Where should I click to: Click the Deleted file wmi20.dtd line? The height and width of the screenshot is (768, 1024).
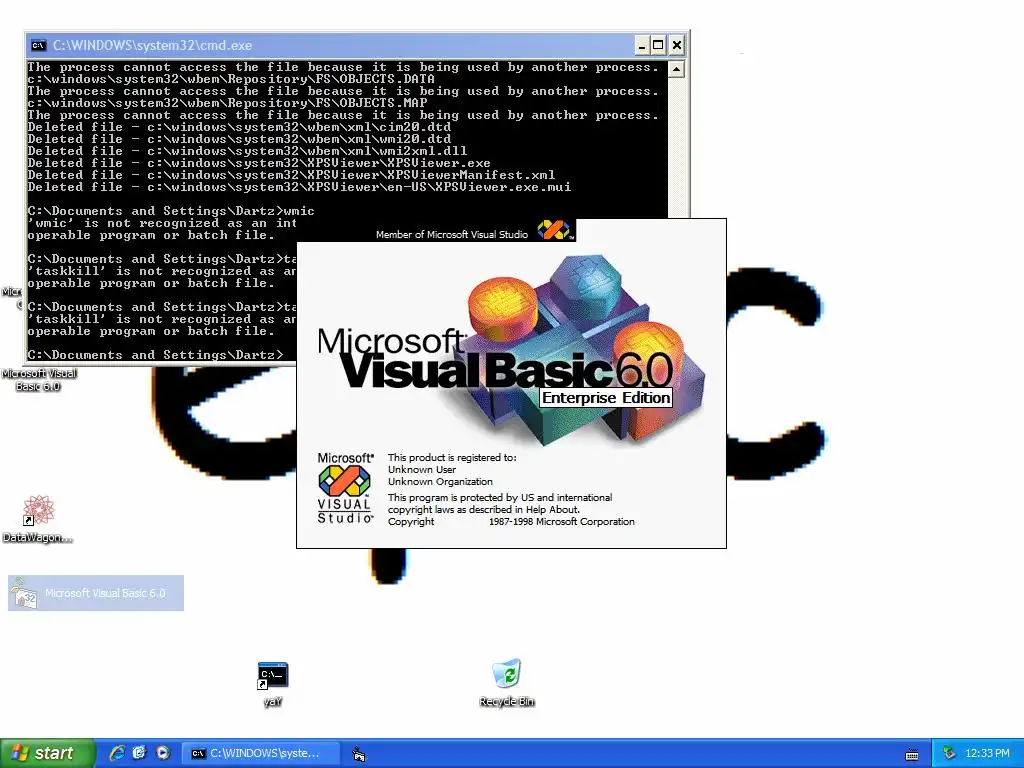[239, 139]
